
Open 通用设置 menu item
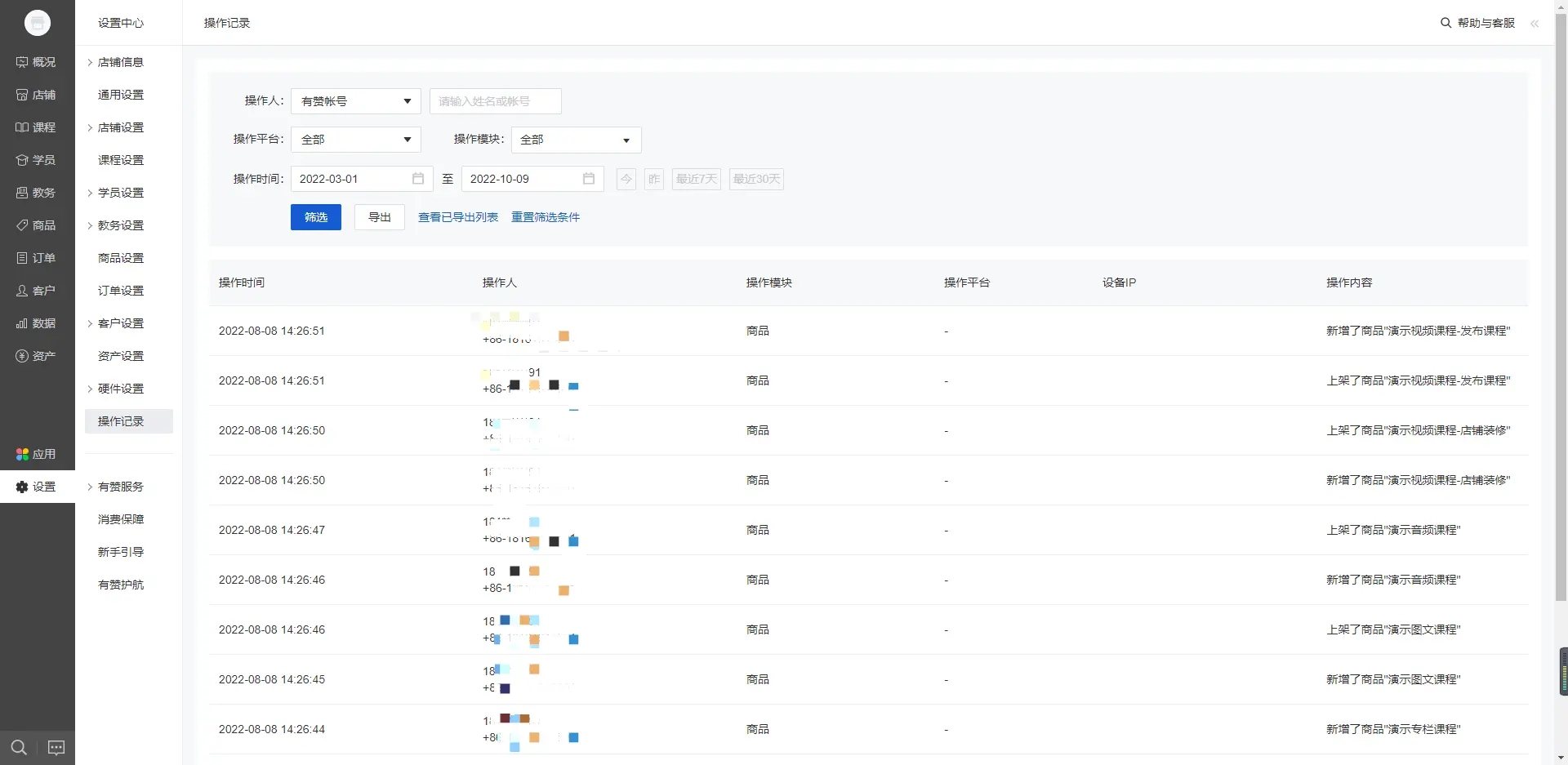click(x=121, y=95)
